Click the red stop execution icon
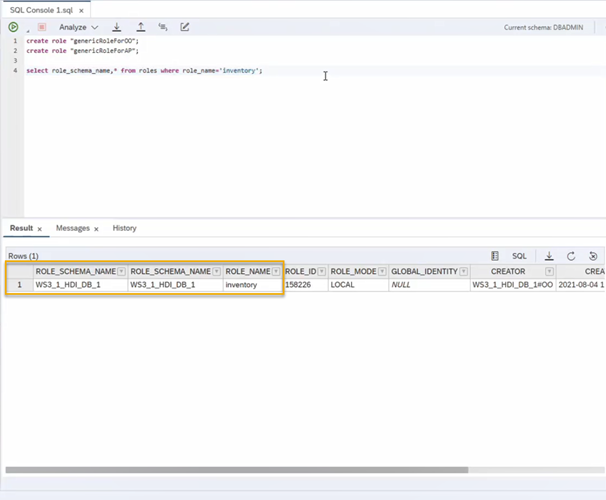 coord(42,27)
